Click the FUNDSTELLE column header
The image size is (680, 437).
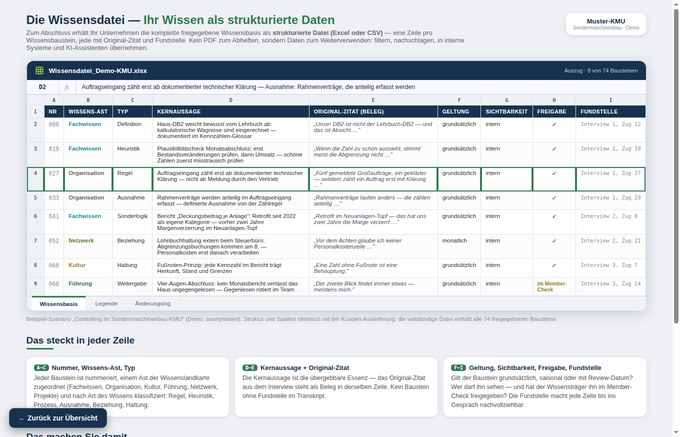(611, 111)
